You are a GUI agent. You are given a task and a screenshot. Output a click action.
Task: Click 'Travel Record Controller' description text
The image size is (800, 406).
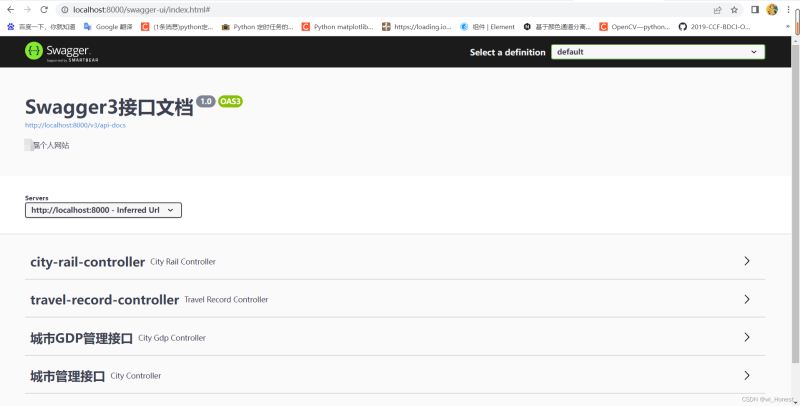tap(226, 299)
